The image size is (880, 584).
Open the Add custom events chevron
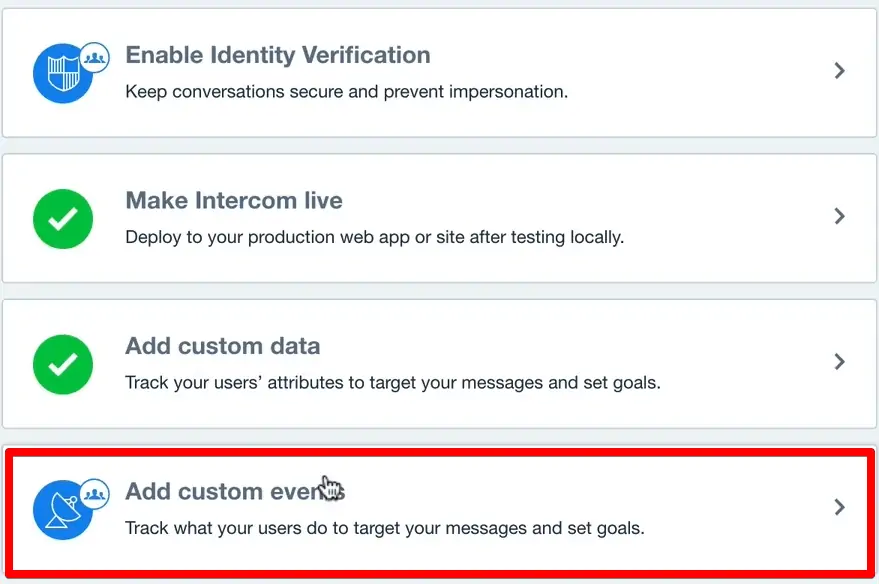click(838, 507)
